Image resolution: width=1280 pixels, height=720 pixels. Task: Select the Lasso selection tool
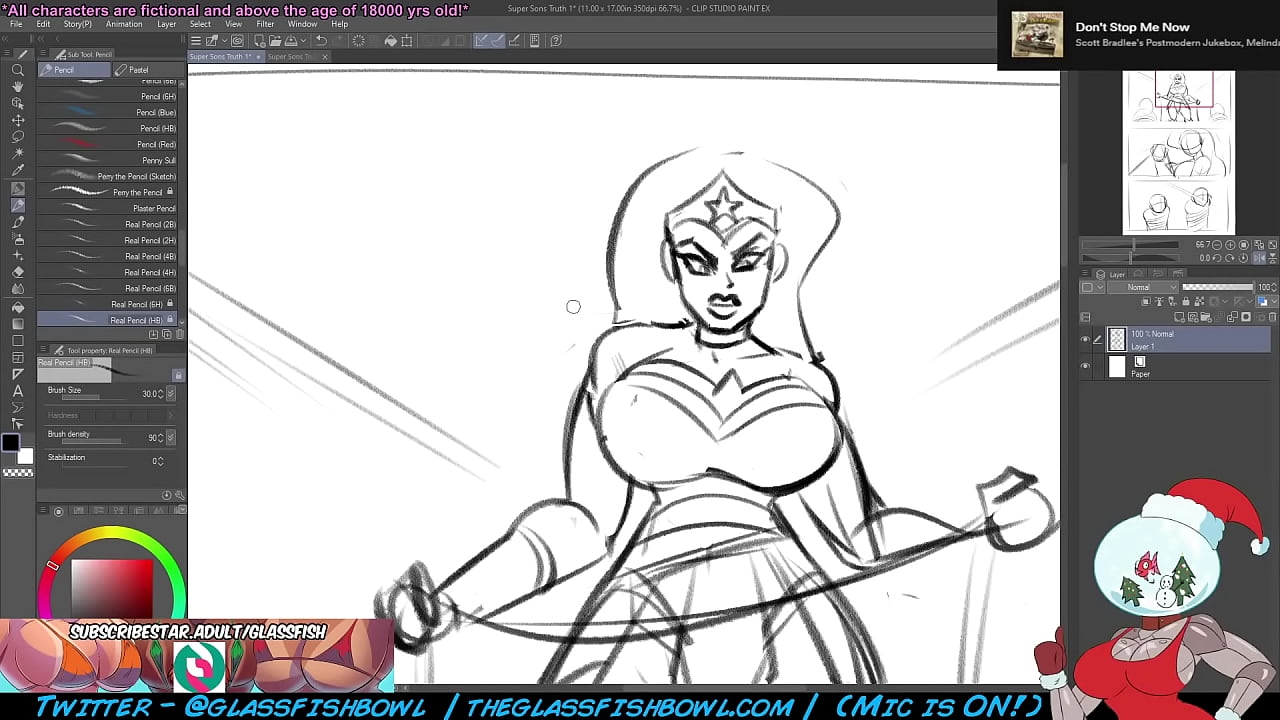click(17, 136)
